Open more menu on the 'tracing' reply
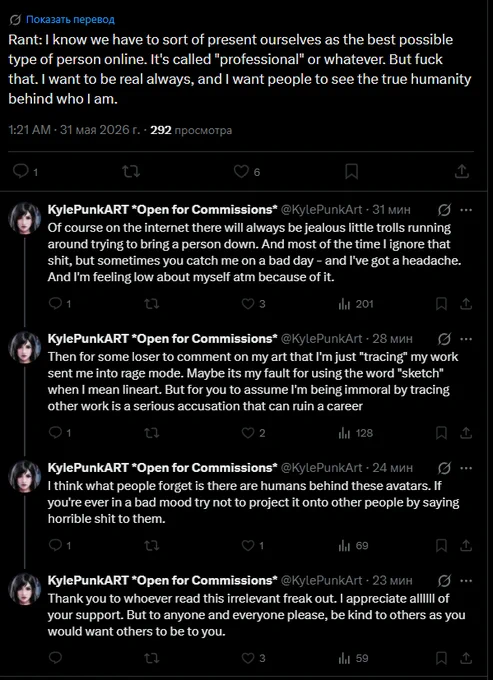The width and height of the screenshot is (493, 680). point(466,338)
